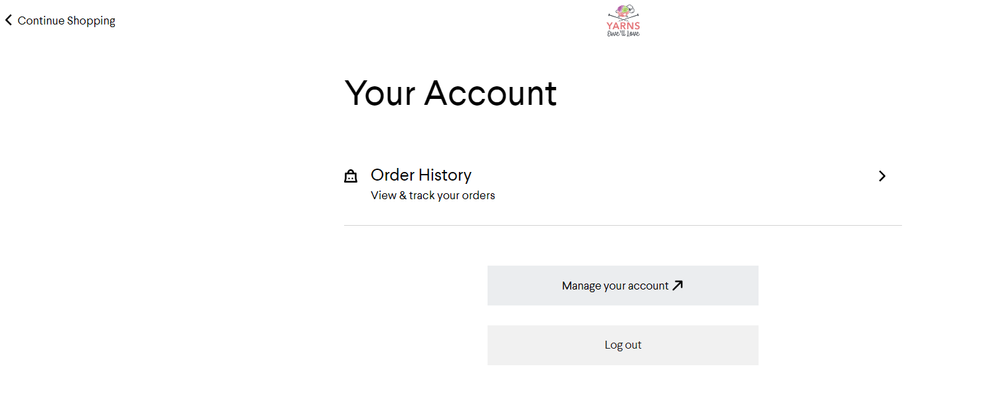Open the Order History shopping bag icon

(x=351, y=177)
